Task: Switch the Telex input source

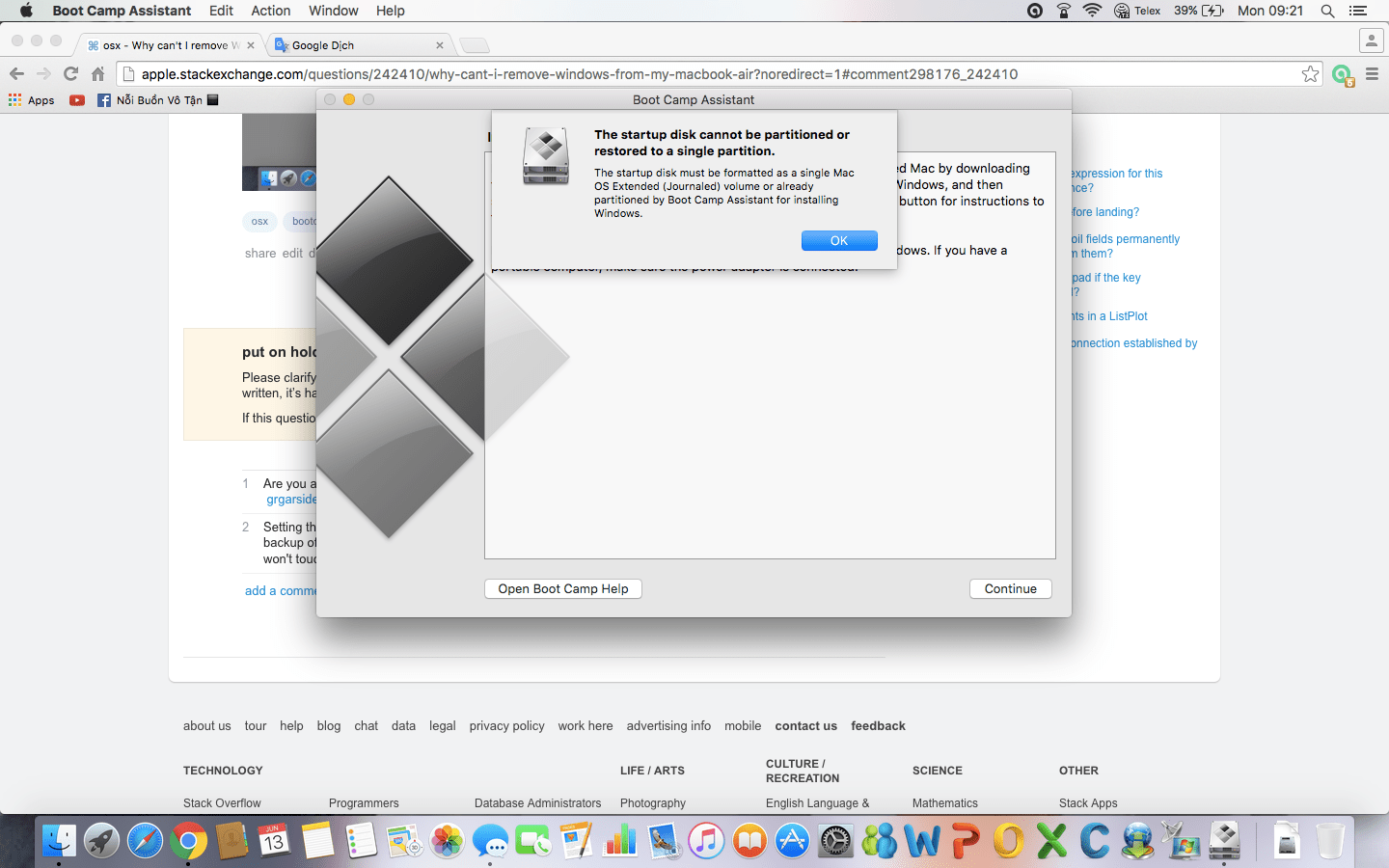Action: pyautogui.click(x=1136, y=11)
